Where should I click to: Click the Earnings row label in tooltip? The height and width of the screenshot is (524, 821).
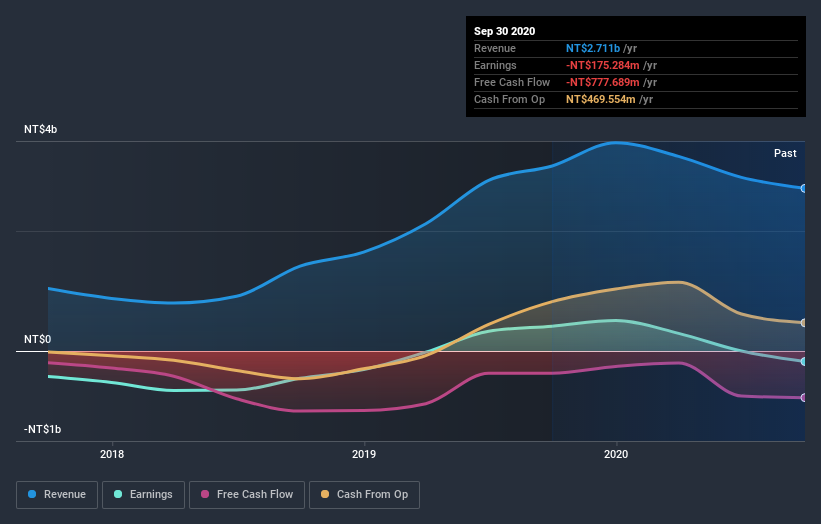click(495, 65)
